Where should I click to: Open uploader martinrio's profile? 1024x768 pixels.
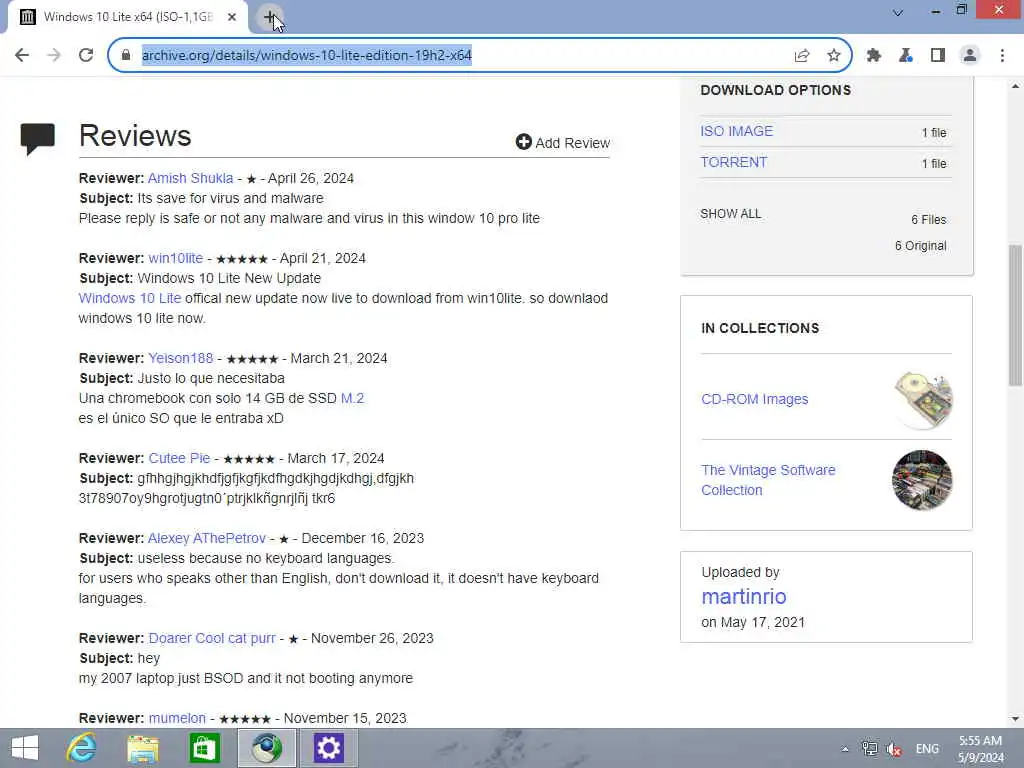tap(743, 596)
